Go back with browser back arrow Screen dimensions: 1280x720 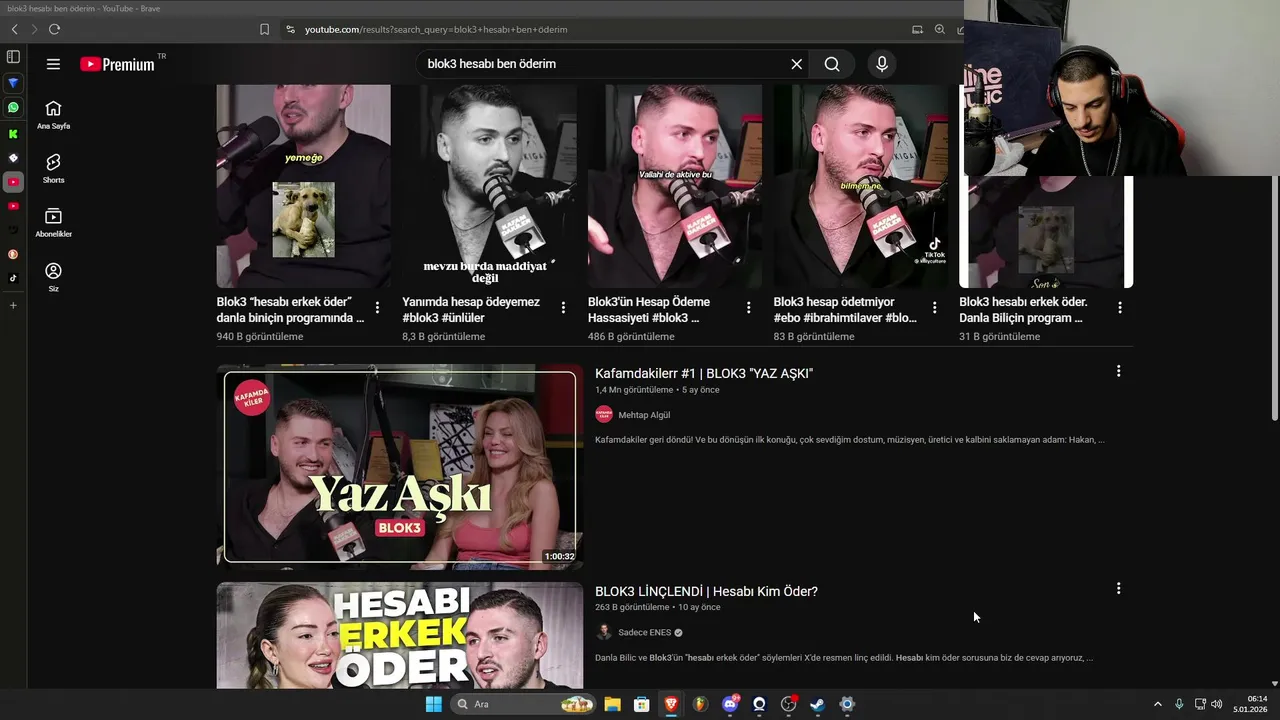14,29
